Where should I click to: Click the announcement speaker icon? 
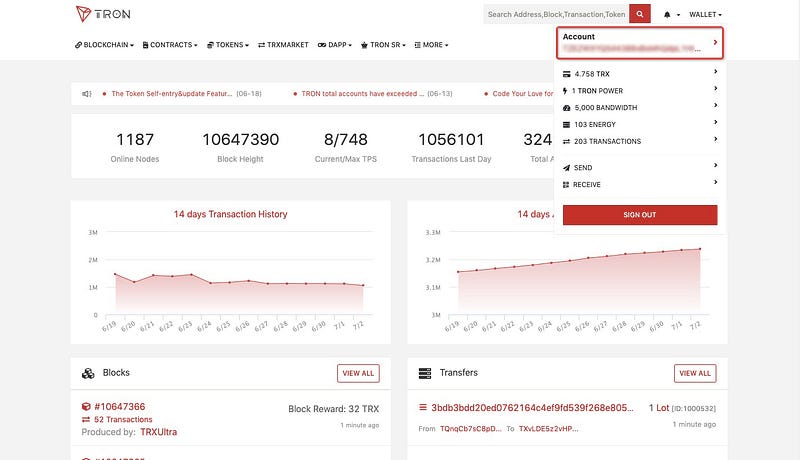click(87, 94)
